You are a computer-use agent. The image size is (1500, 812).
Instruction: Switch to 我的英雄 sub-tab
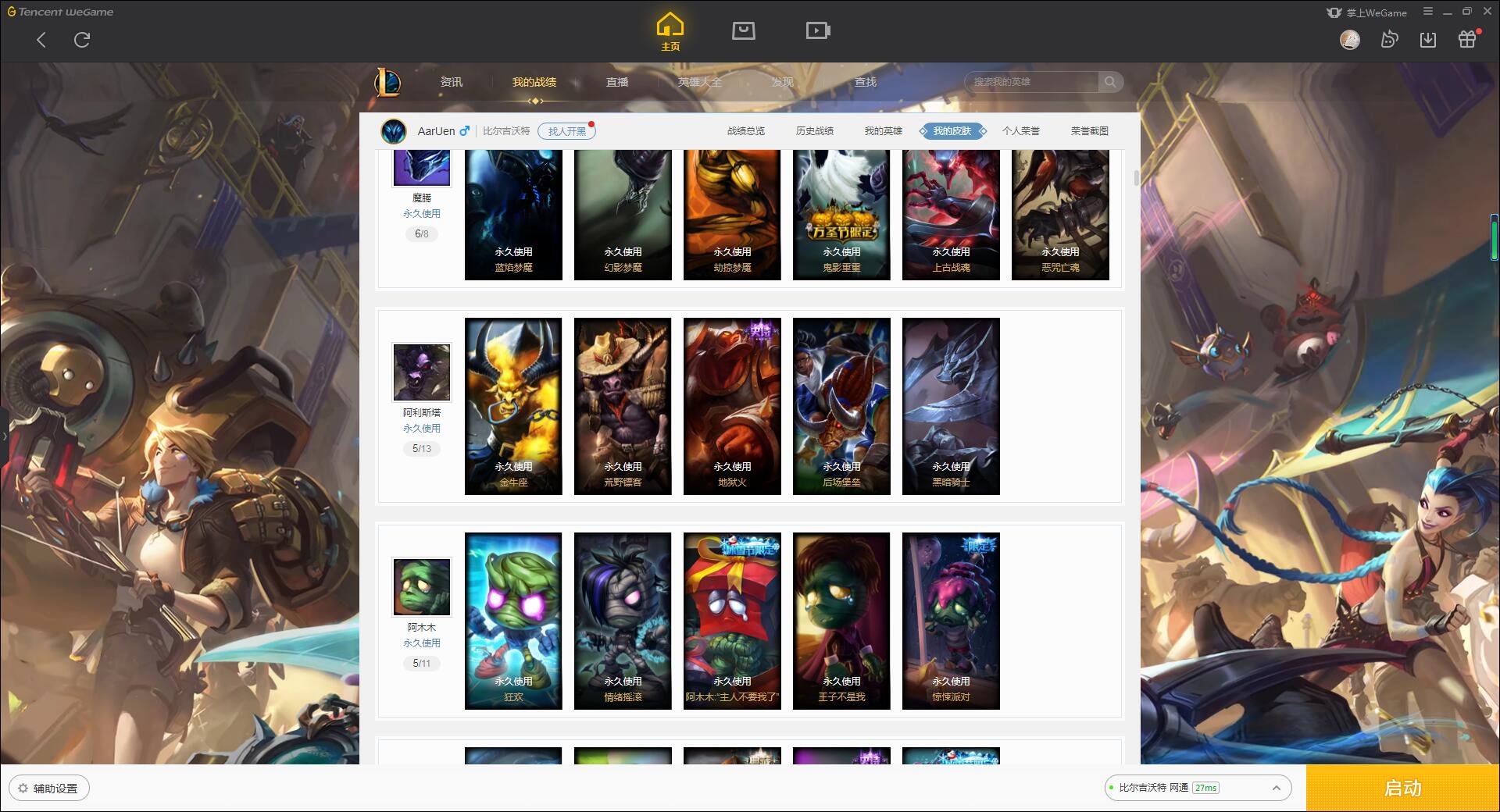point(884,131)
